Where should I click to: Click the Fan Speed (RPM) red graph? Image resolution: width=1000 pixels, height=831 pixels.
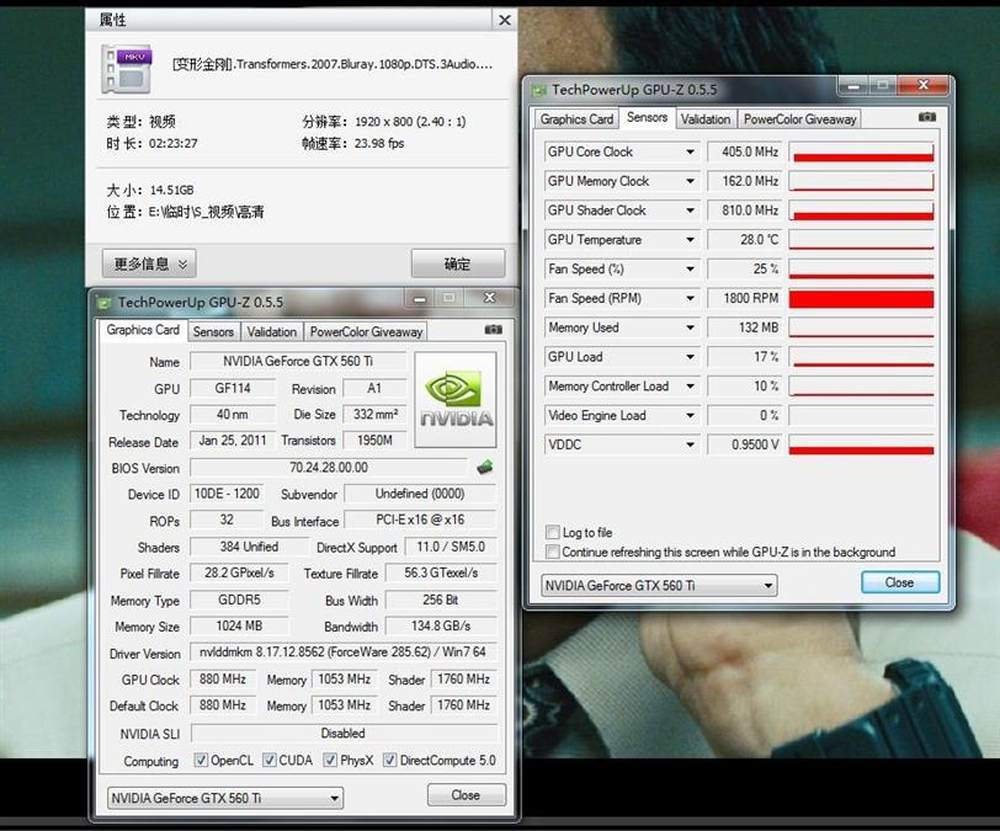click(x=861, y=298)
